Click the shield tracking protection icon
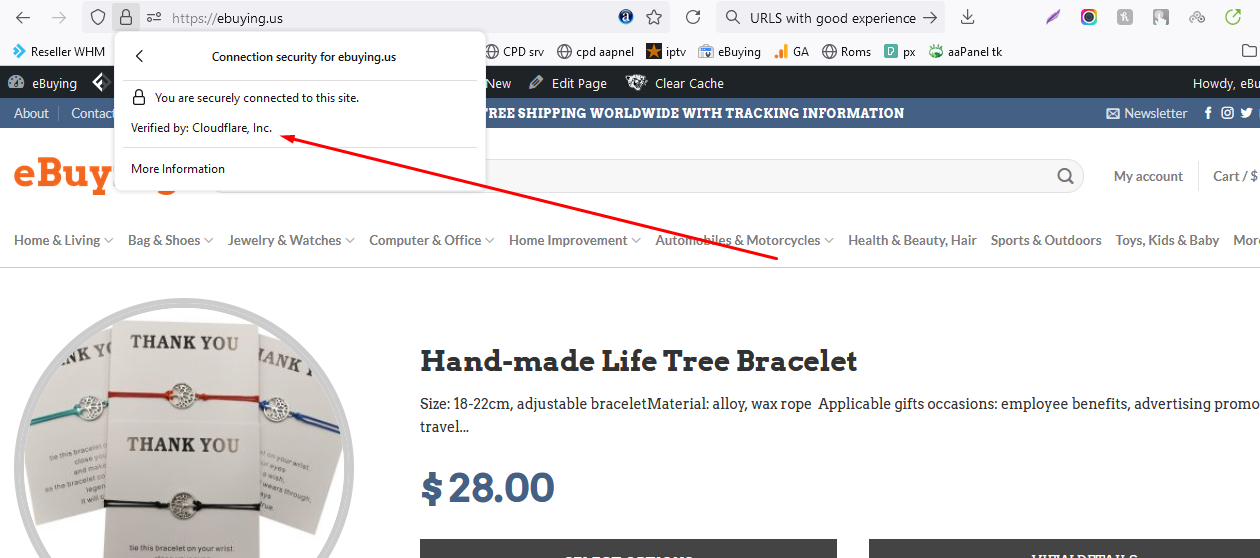 click(98, 17)
